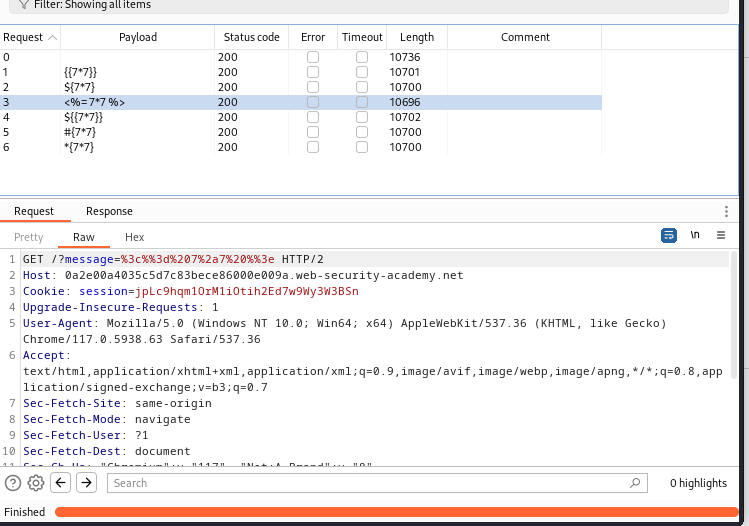
Task: Click the 0 highlights label
Action: click(x=698, y=483)
